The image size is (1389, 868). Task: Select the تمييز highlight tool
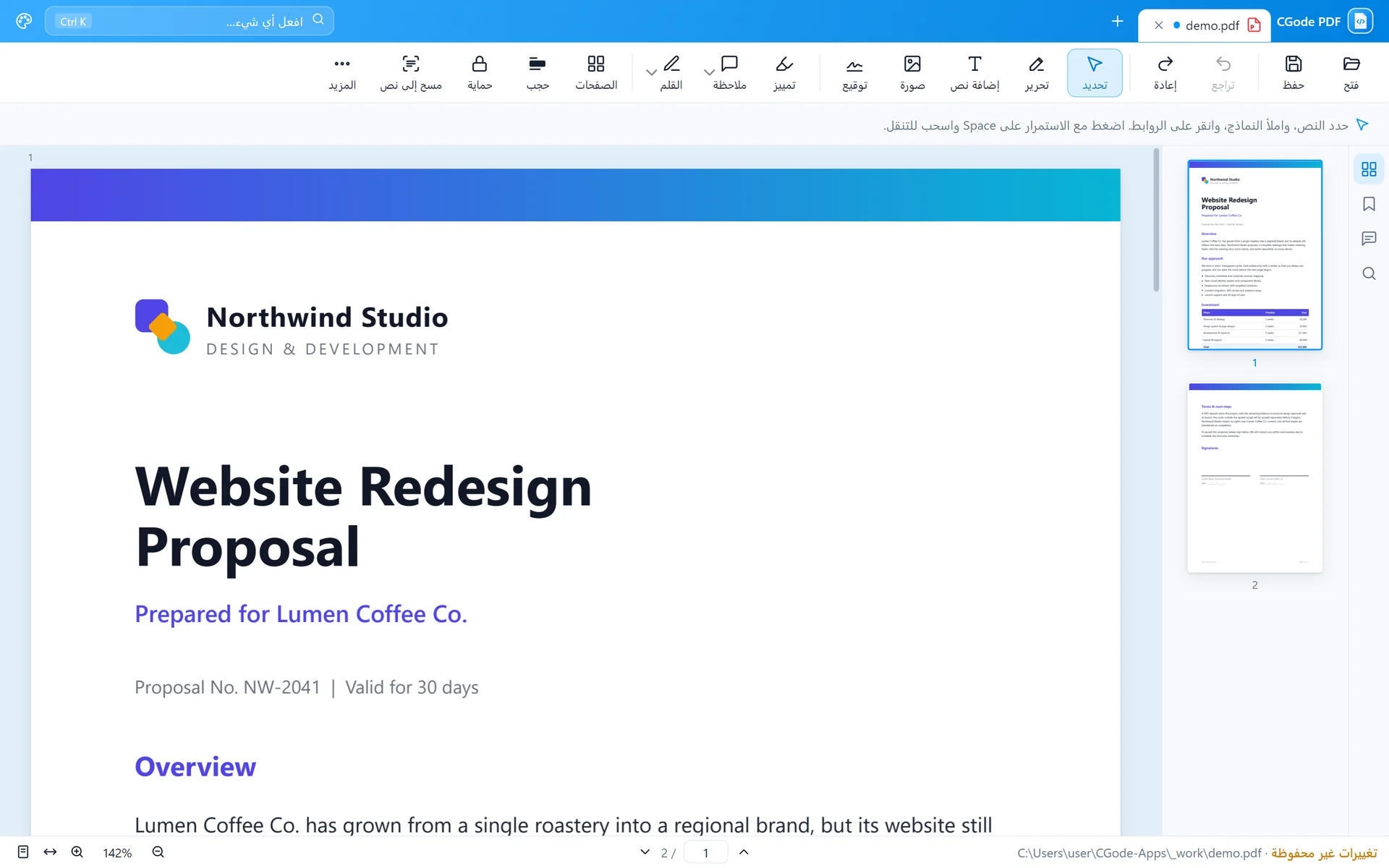tap(784, 72)
